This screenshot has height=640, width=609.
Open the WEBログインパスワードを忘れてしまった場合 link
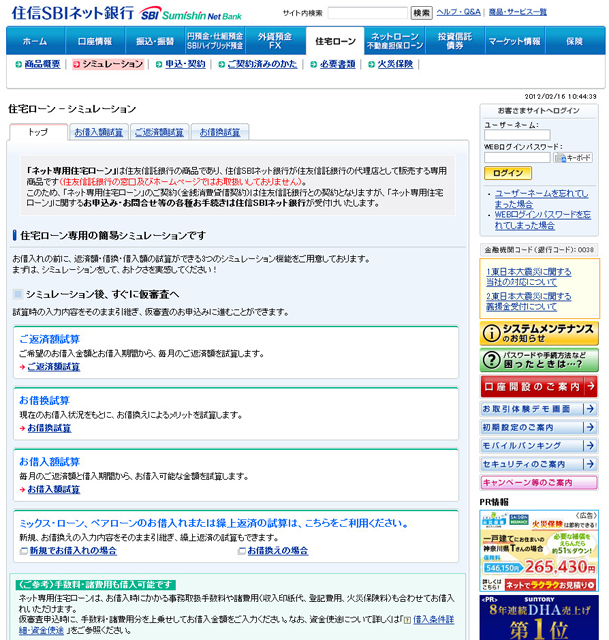click(542, 220)
